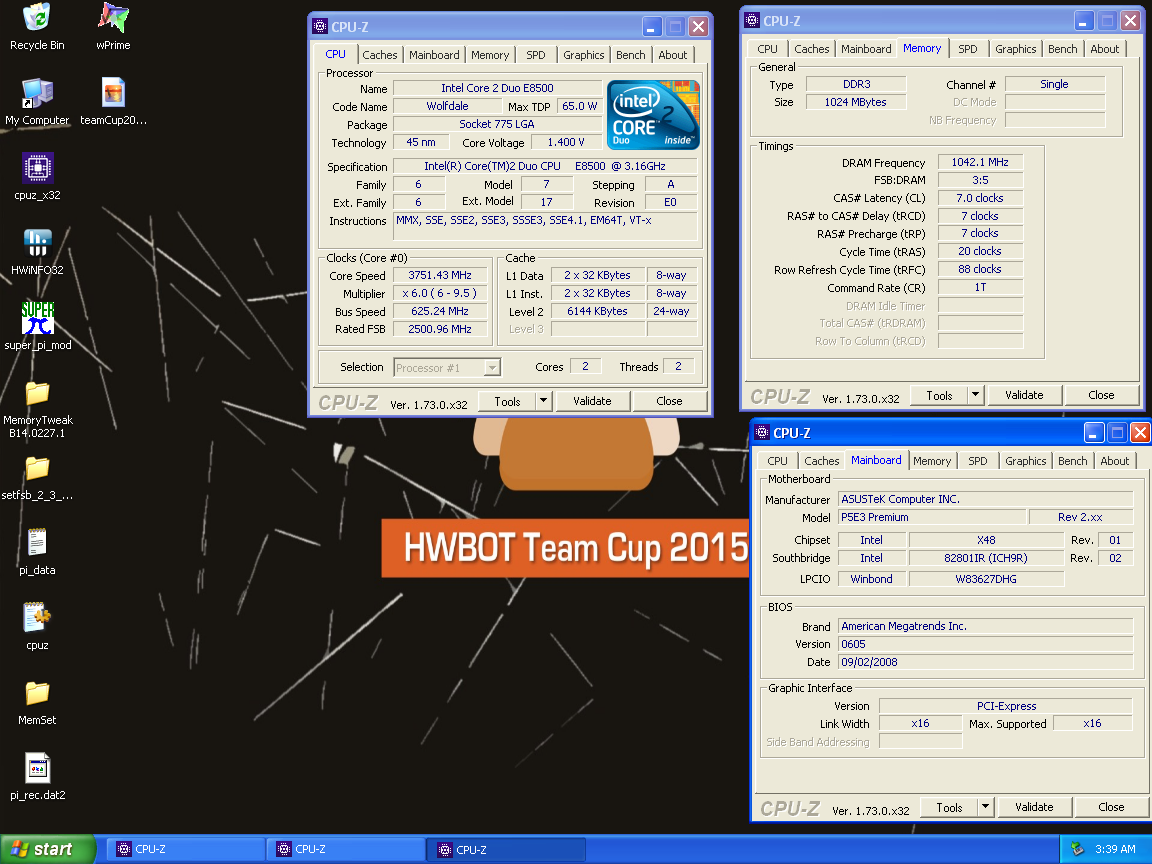
Task: Click the Intel Core 2 Duo logo
Action: (653, 115)
